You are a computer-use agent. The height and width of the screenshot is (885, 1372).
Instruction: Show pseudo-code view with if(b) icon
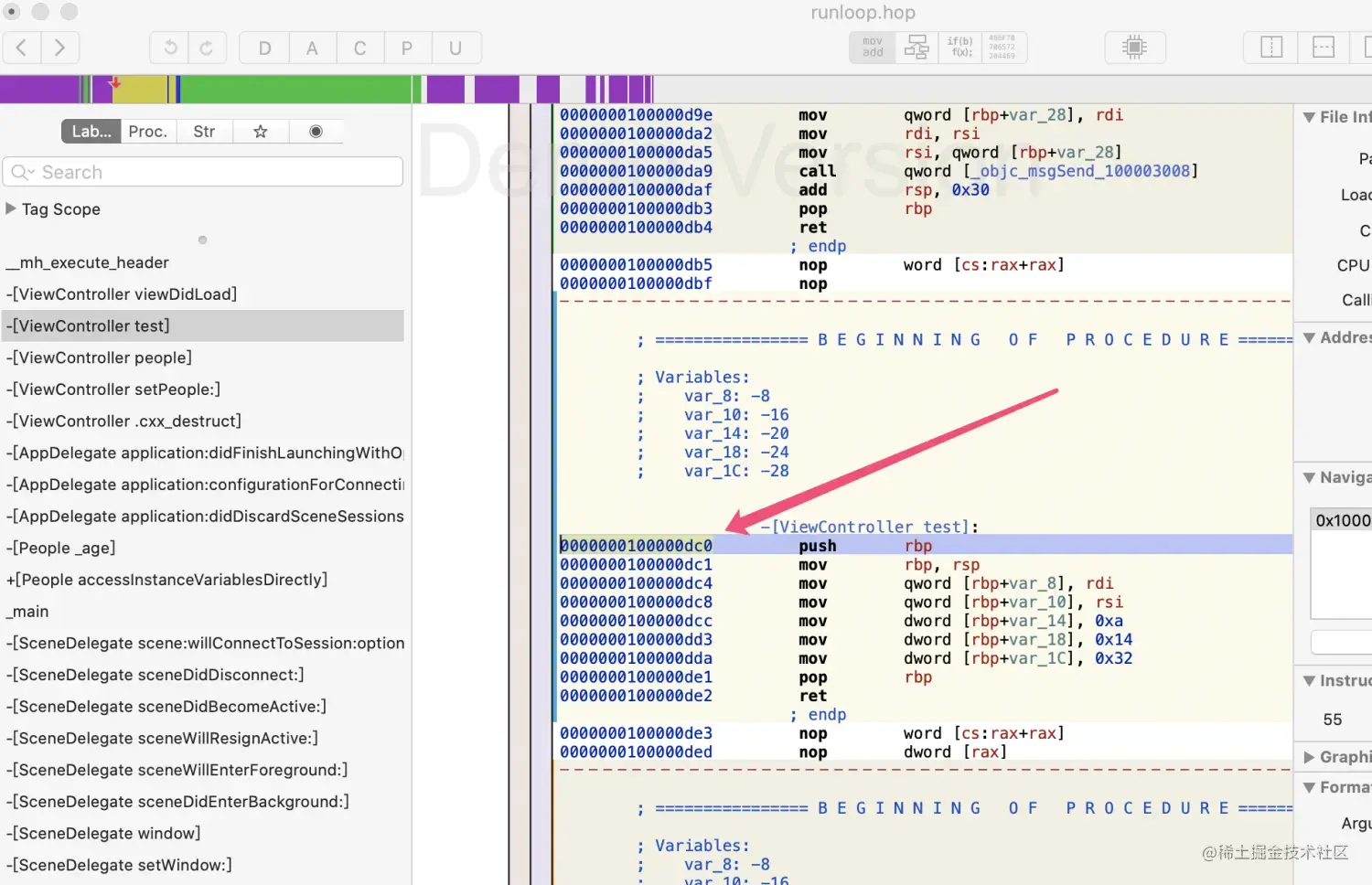point(960,48)
